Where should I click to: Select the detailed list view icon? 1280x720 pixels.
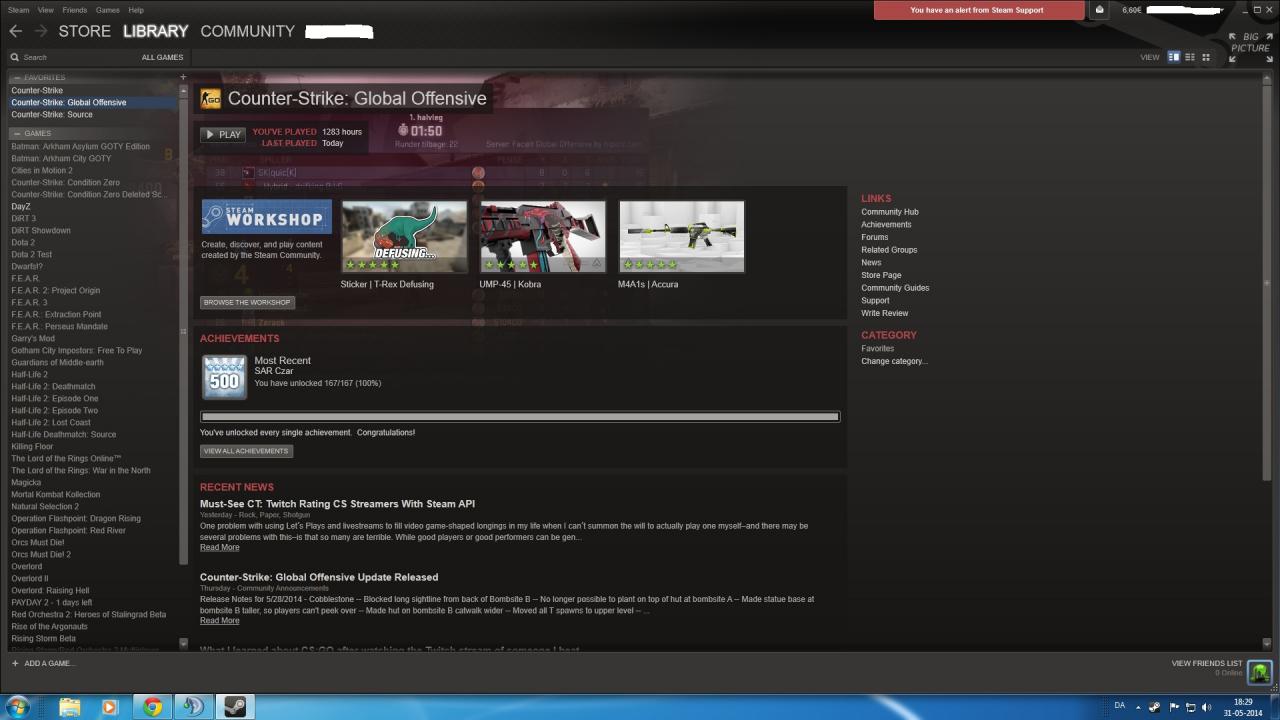pos(1173,57)
